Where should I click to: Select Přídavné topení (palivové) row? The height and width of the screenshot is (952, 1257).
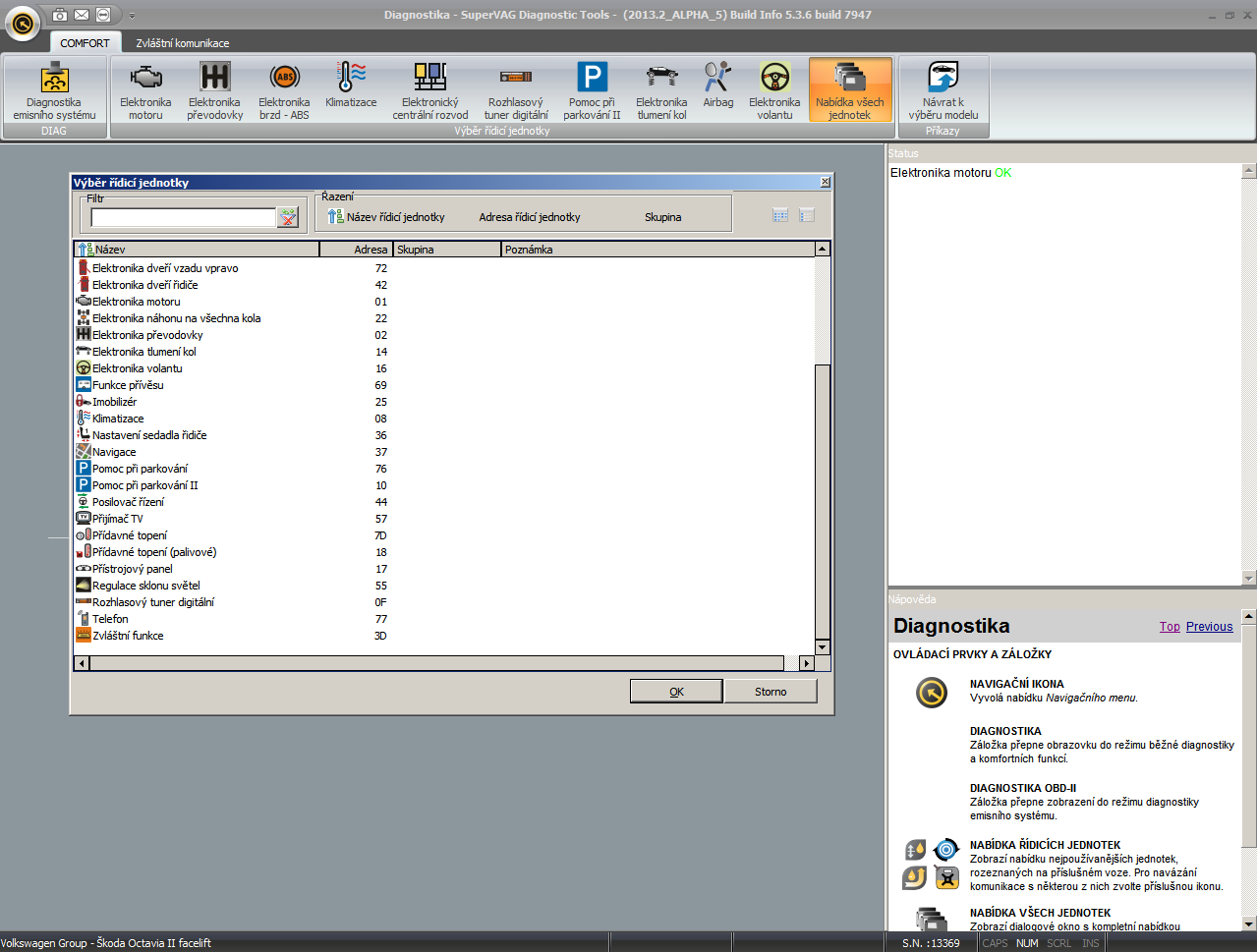[445, 552]
